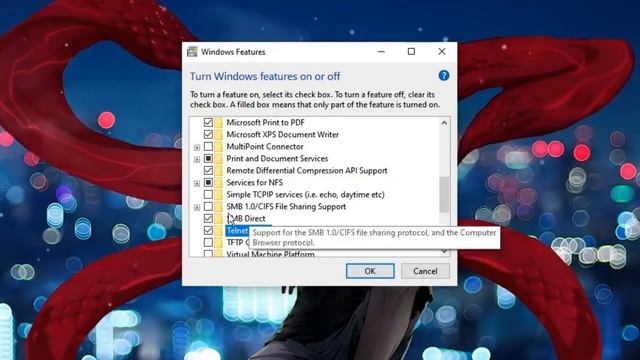Image resolution: width=640 pixels, height=360 pixels.
Task: Click the Cancel button
Action: click(425, 271)
